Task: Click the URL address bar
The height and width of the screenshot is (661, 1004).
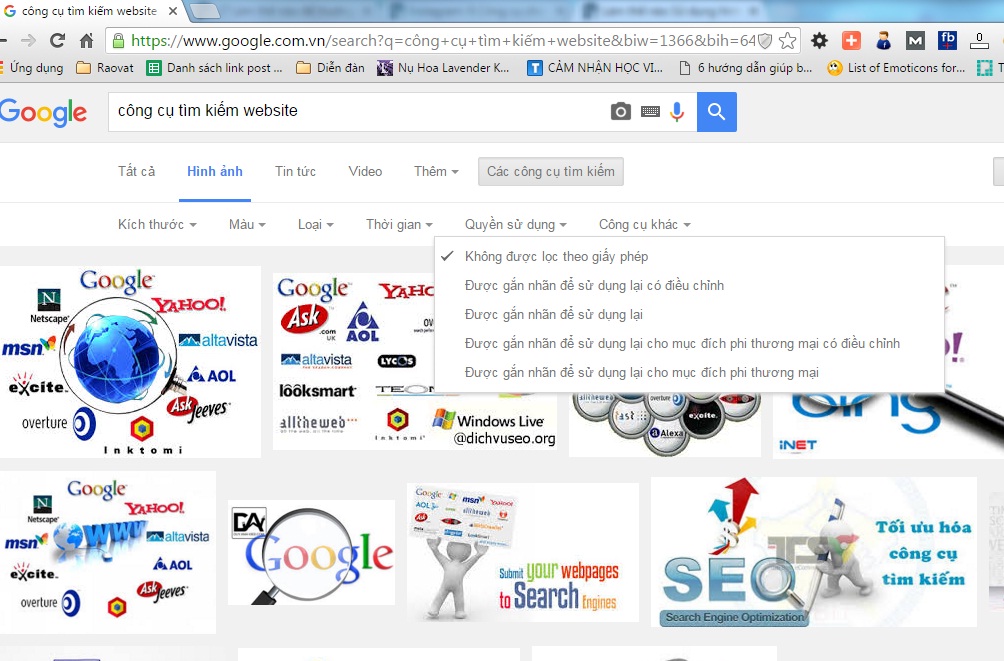Action: coord(443,41)
